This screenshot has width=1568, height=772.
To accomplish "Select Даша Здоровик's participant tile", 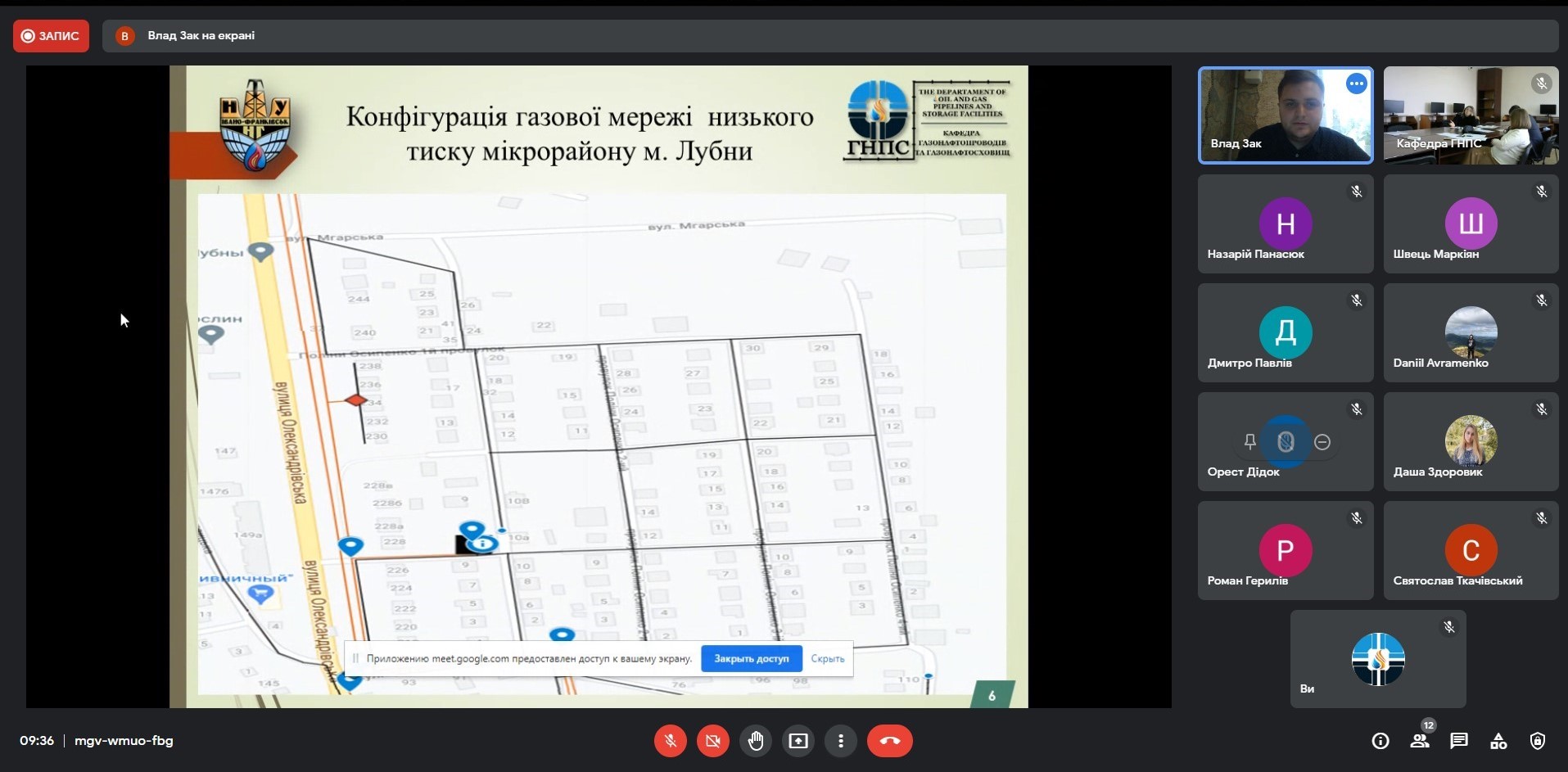I will (x=1471, y=442).
